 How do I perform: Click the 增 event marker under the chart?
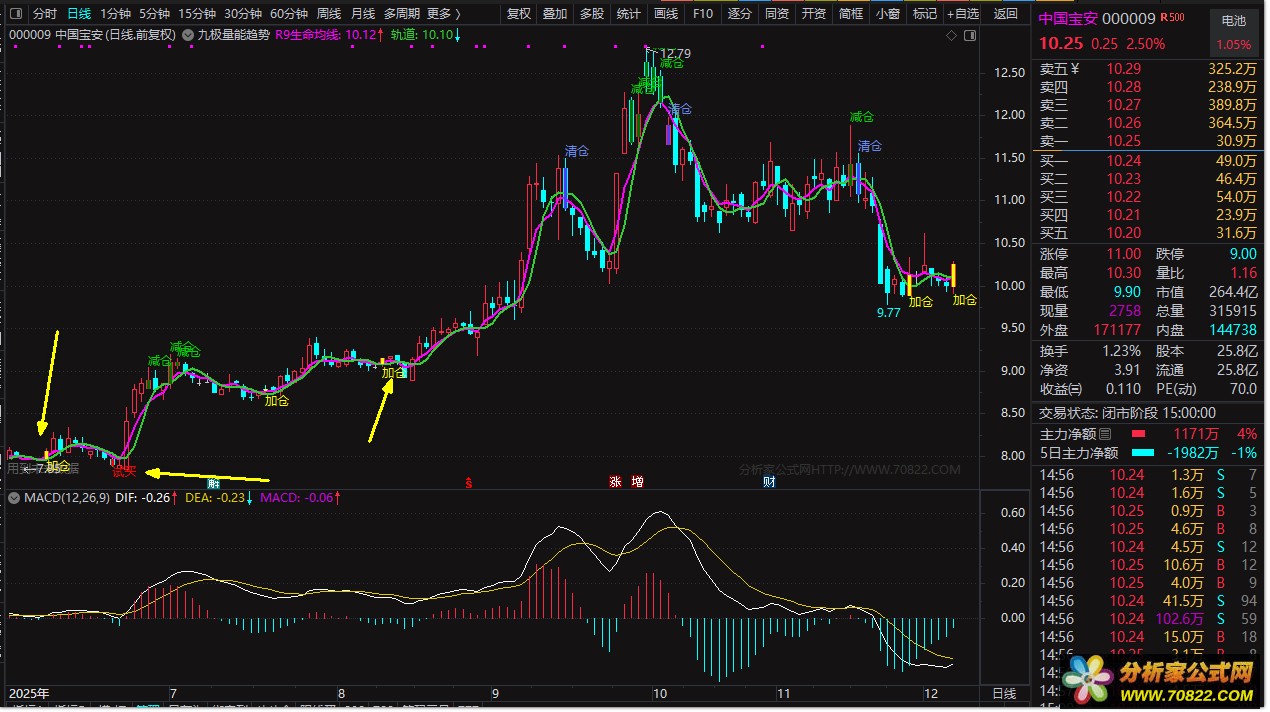[637, 482]
